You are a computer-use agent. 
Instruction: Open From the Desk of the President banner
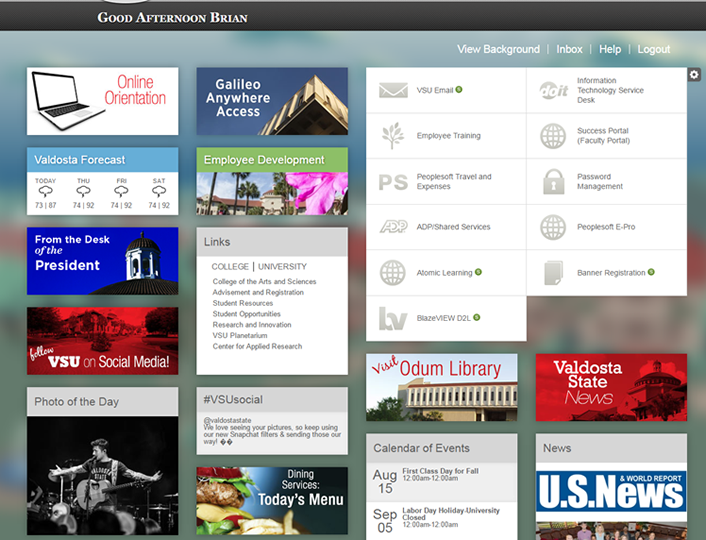[x=103, y=261]
